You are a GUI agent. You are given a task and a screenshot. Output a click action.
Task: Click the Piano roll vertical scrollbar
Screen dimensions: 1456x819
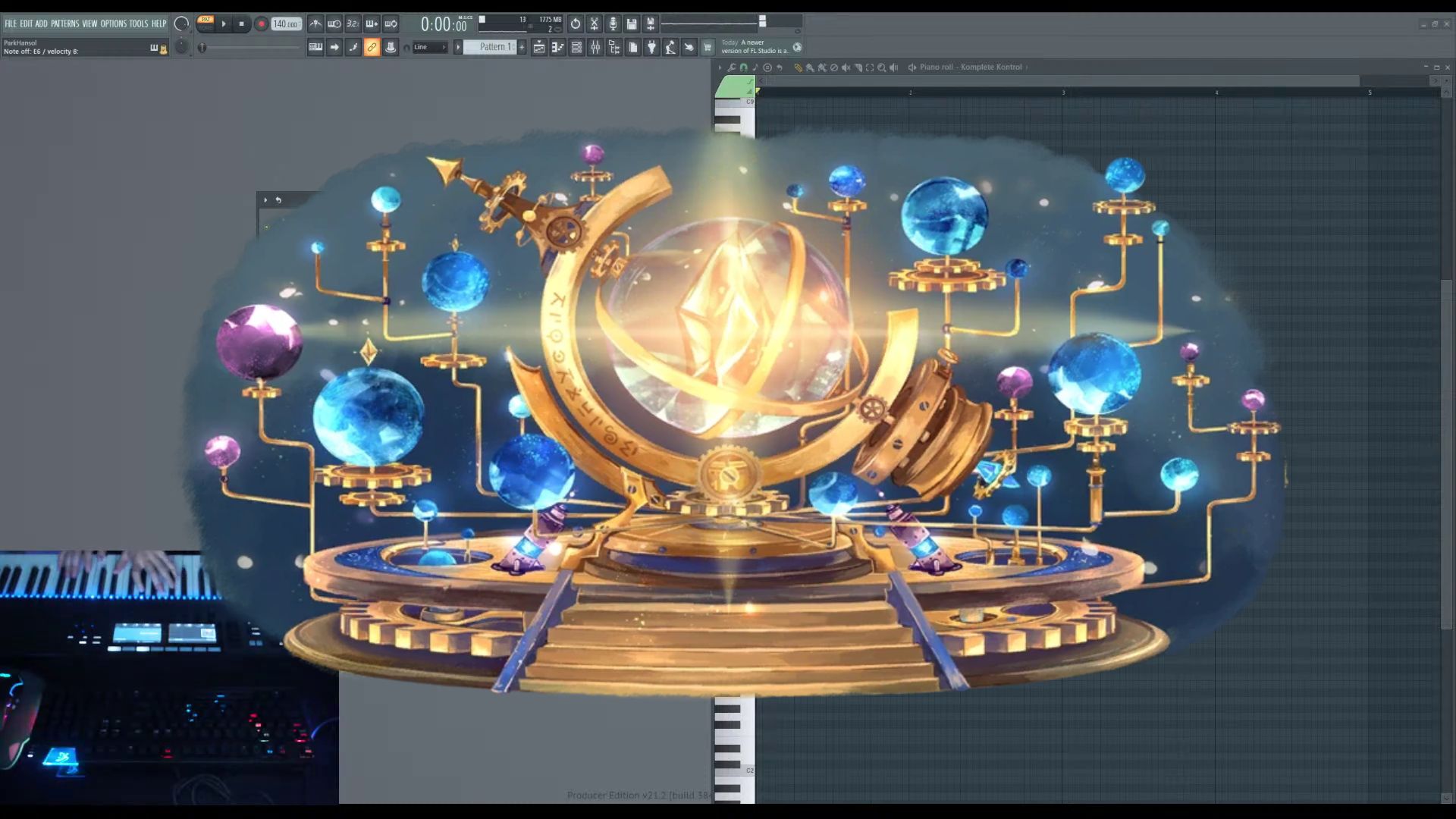(x=1447, y=455)
